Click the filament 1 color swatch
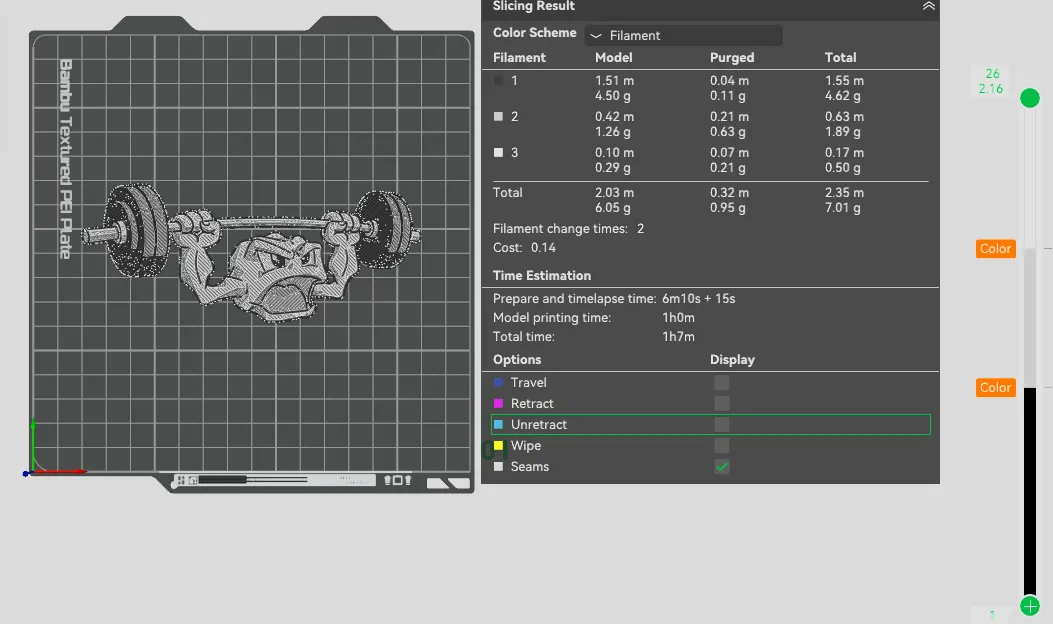Screen dimensions: 1053x624 498,81
